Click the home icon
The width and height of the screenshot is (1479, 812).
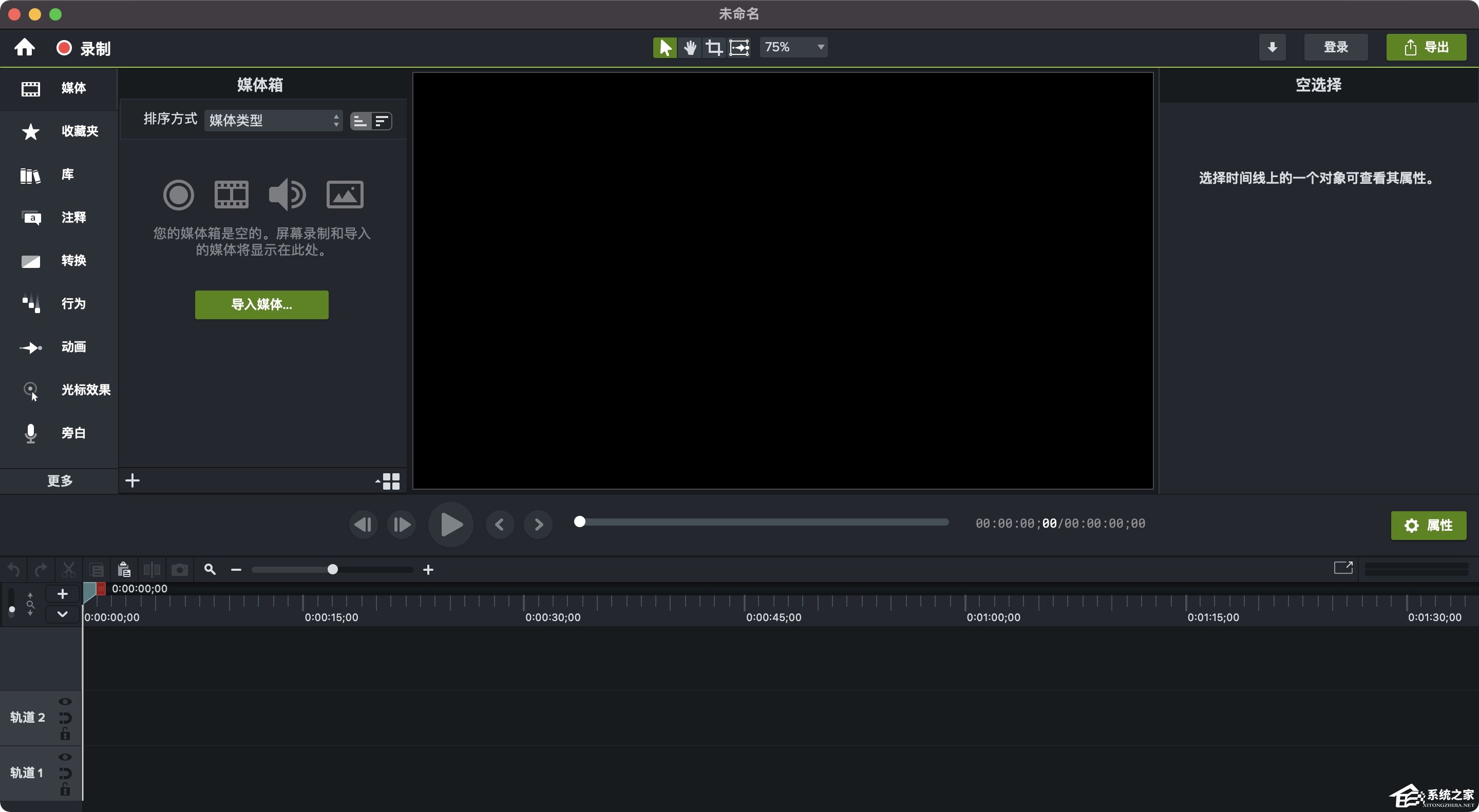click(24, 47)
